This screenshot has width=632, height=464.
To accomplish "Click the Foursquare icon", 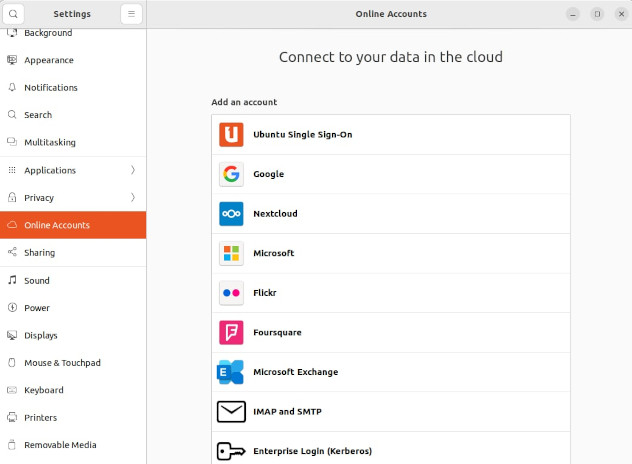I will [231, 332].
